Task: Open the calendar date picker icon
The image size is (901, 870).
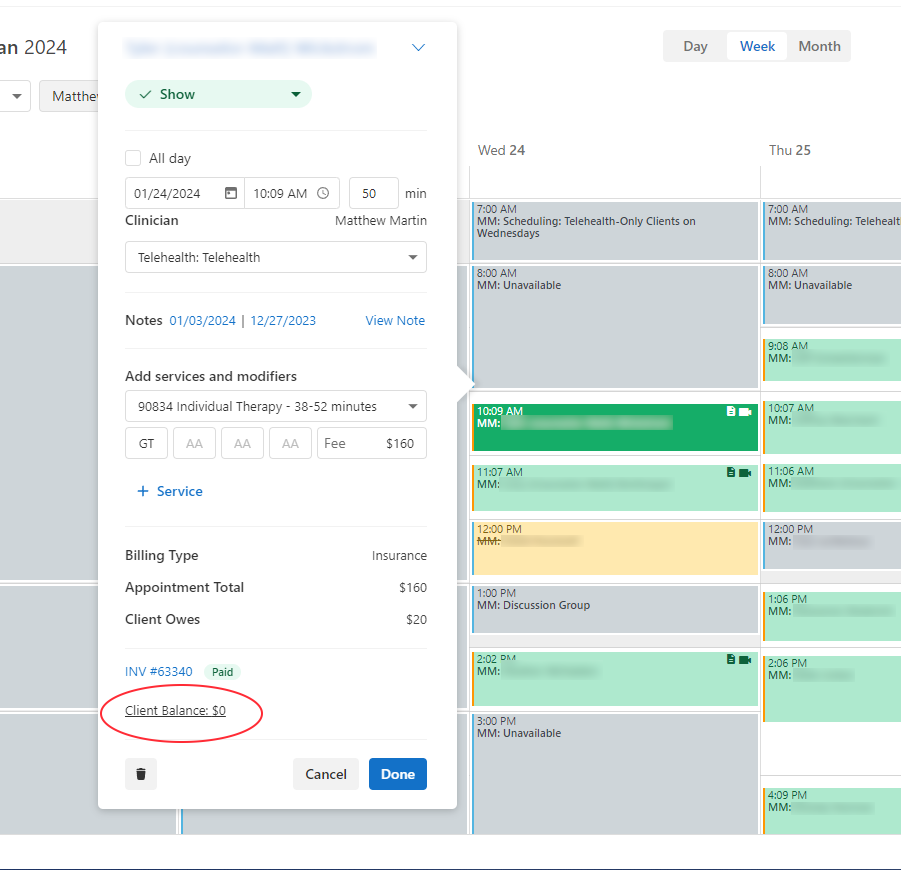Action: click(231, 193)
